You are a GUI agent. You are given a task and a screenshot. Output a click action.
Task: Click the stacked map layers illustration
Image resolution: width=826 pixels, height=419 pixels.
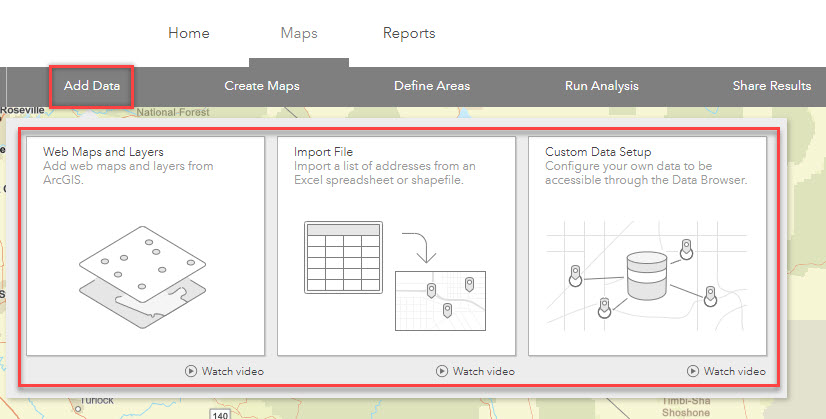point(143,277)
